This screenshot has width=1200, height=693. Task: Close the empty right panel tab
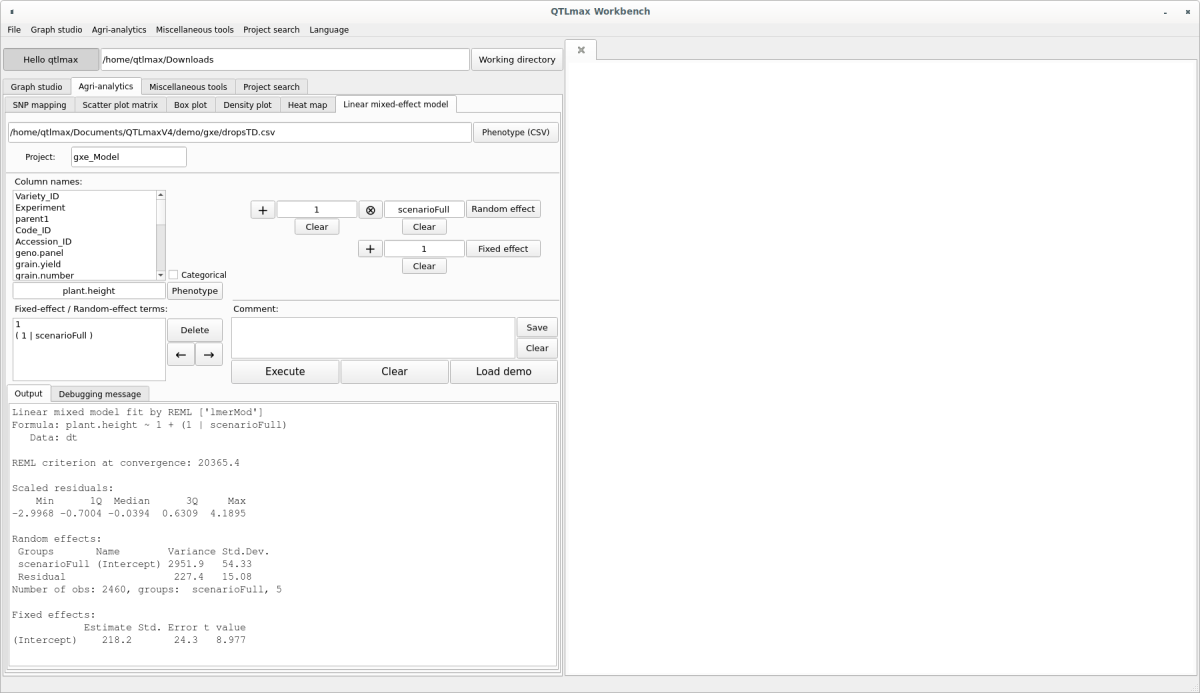pos(581,50)
